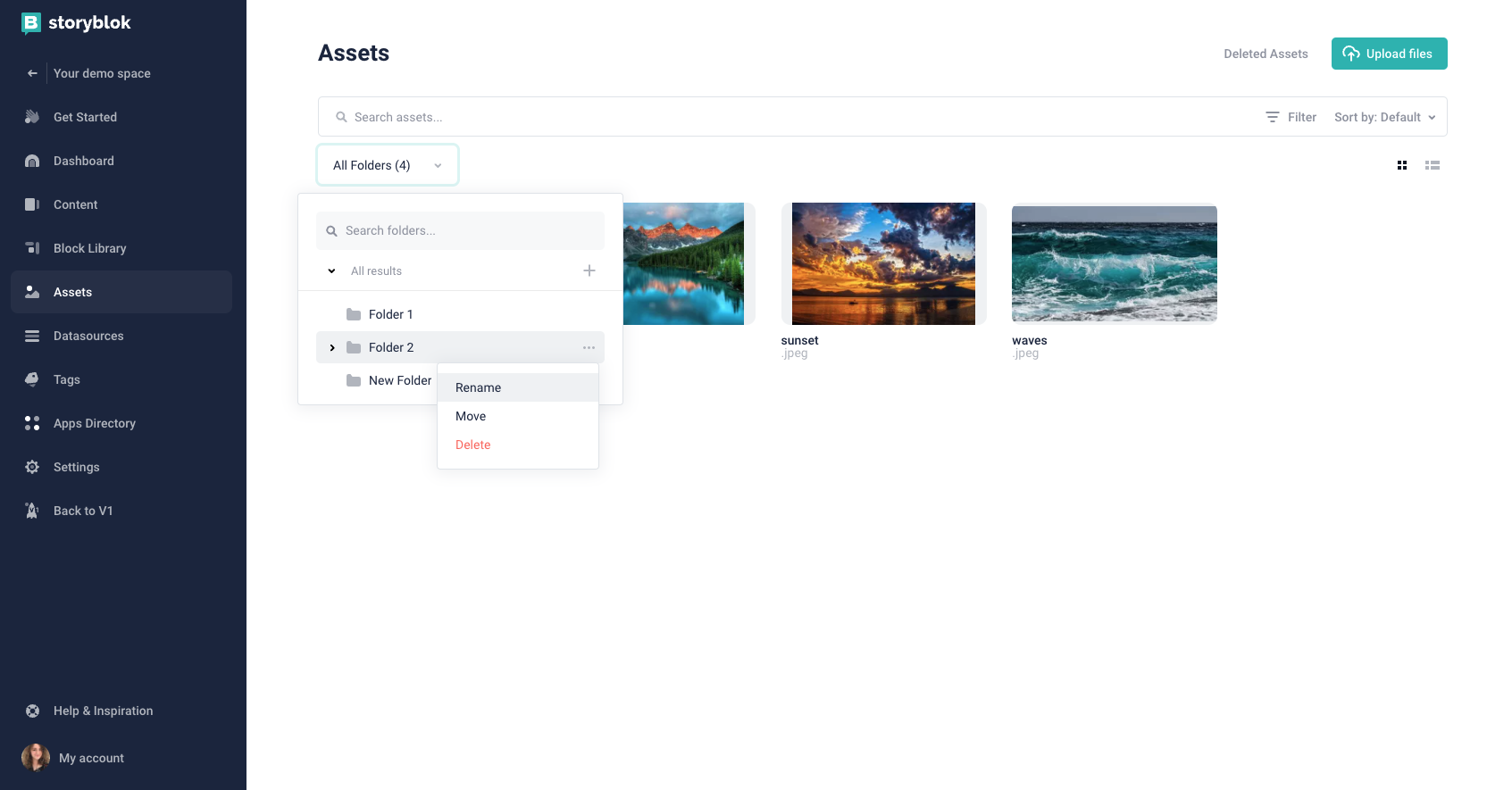Select the waves image thumbnail
This screenshot has height=790, width=1512.
tap(1115, 263)
